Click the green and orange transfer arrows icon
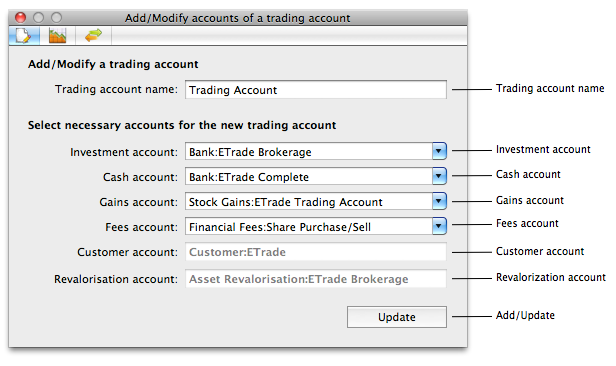Image resolution: width=616 pixels, height=366 pixels. 93,36
